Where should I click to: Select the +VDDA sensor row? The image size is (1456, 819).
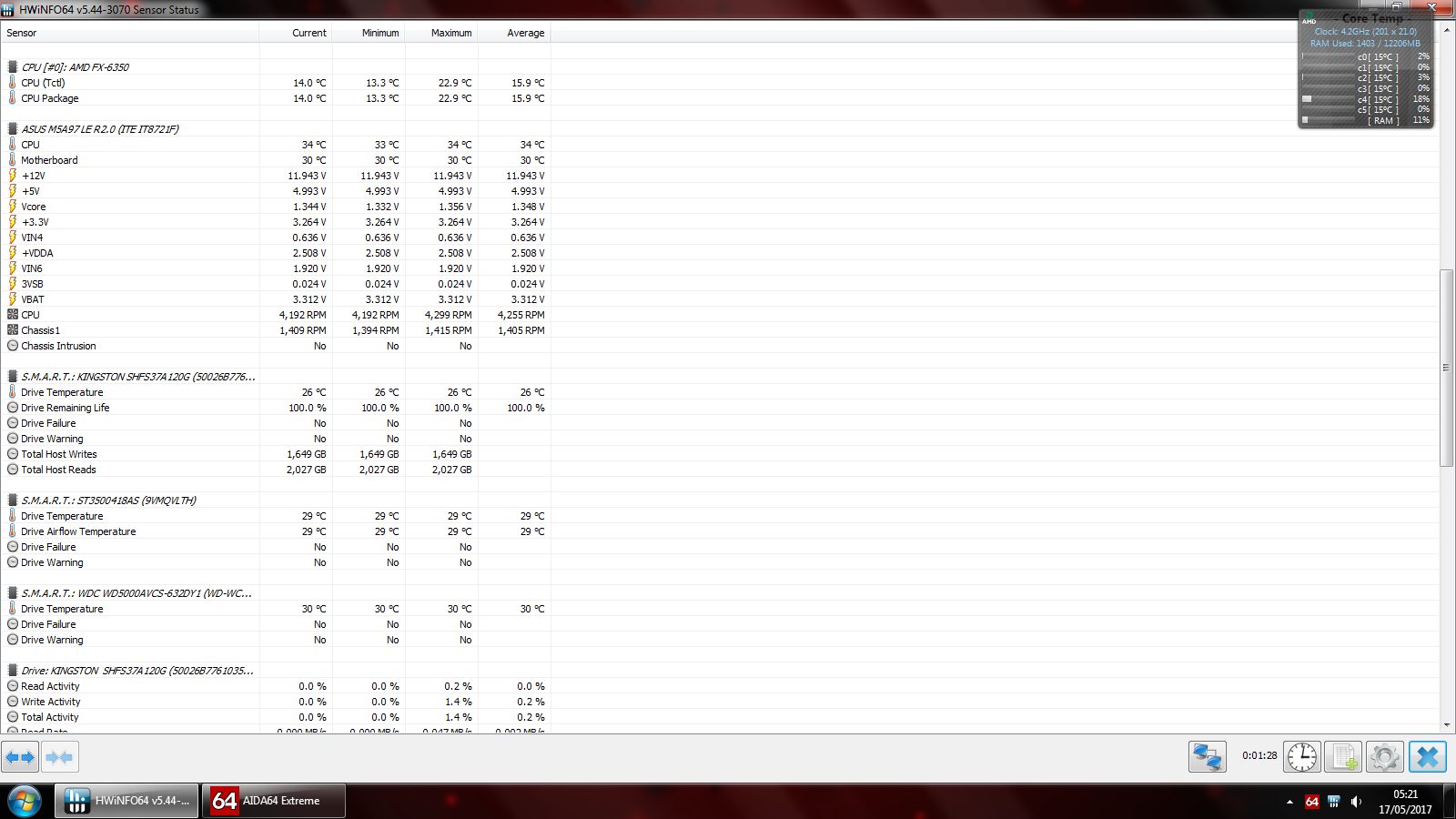pyautogui.click(x=276, y=253)
